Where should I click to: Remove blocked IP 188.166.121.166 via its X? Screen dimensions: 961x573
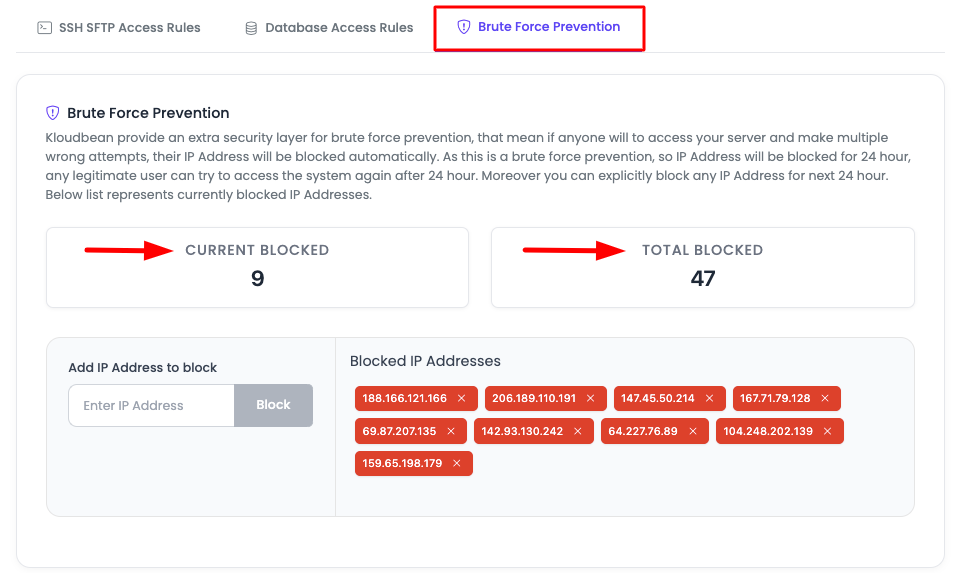pos(462,398)
